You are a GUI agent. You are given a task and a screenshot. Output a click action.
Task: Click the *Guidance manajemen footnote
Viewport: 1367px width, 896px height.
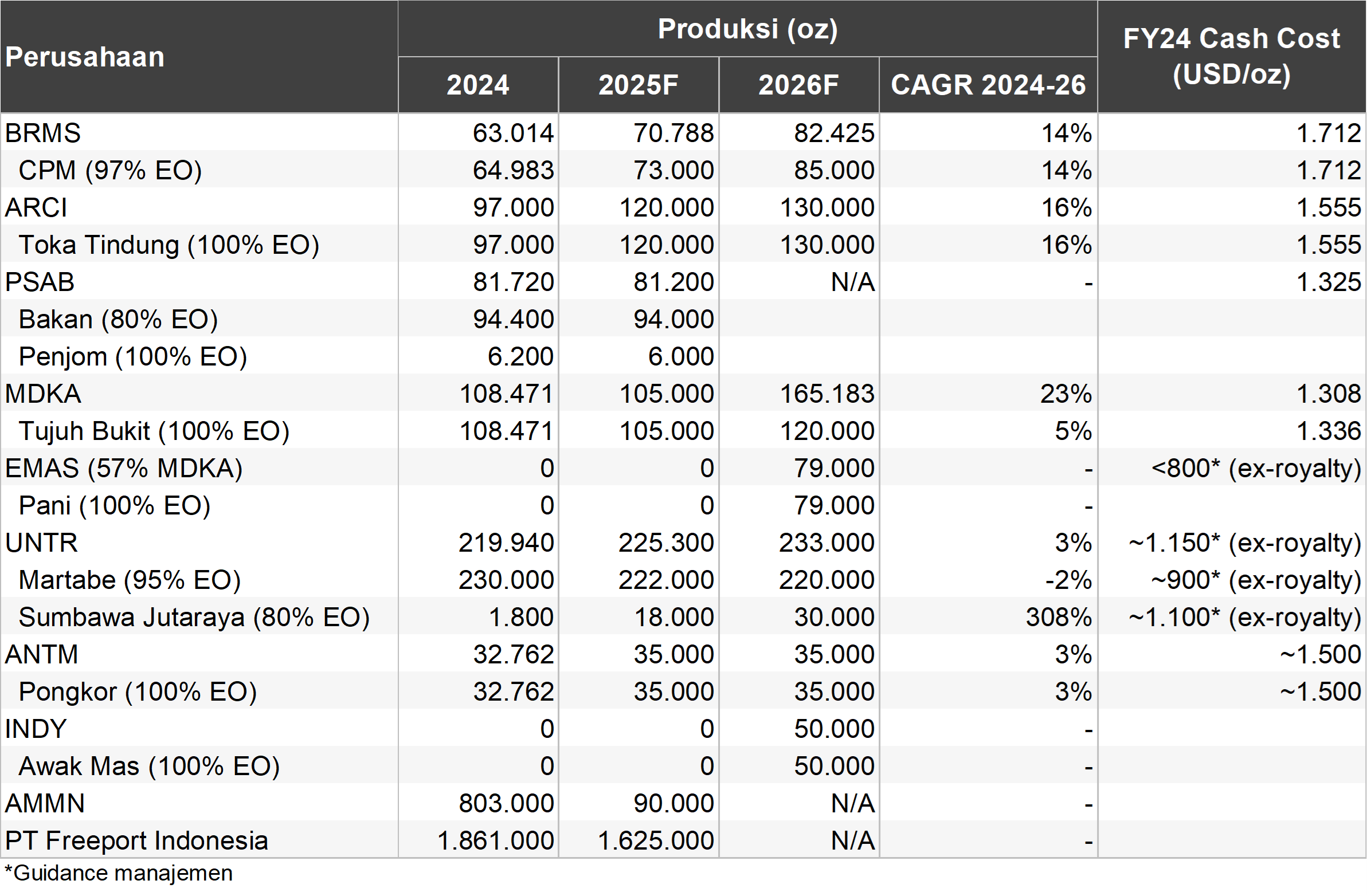tap(118, 873)
